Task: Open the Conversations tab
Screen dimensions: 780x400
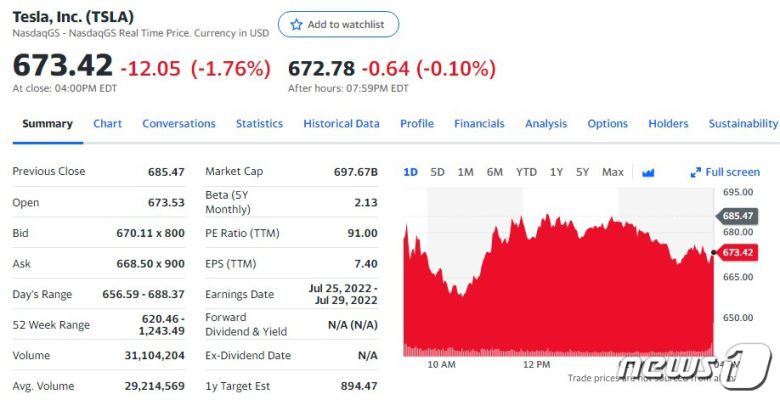Action: click(x=179, y=124)
